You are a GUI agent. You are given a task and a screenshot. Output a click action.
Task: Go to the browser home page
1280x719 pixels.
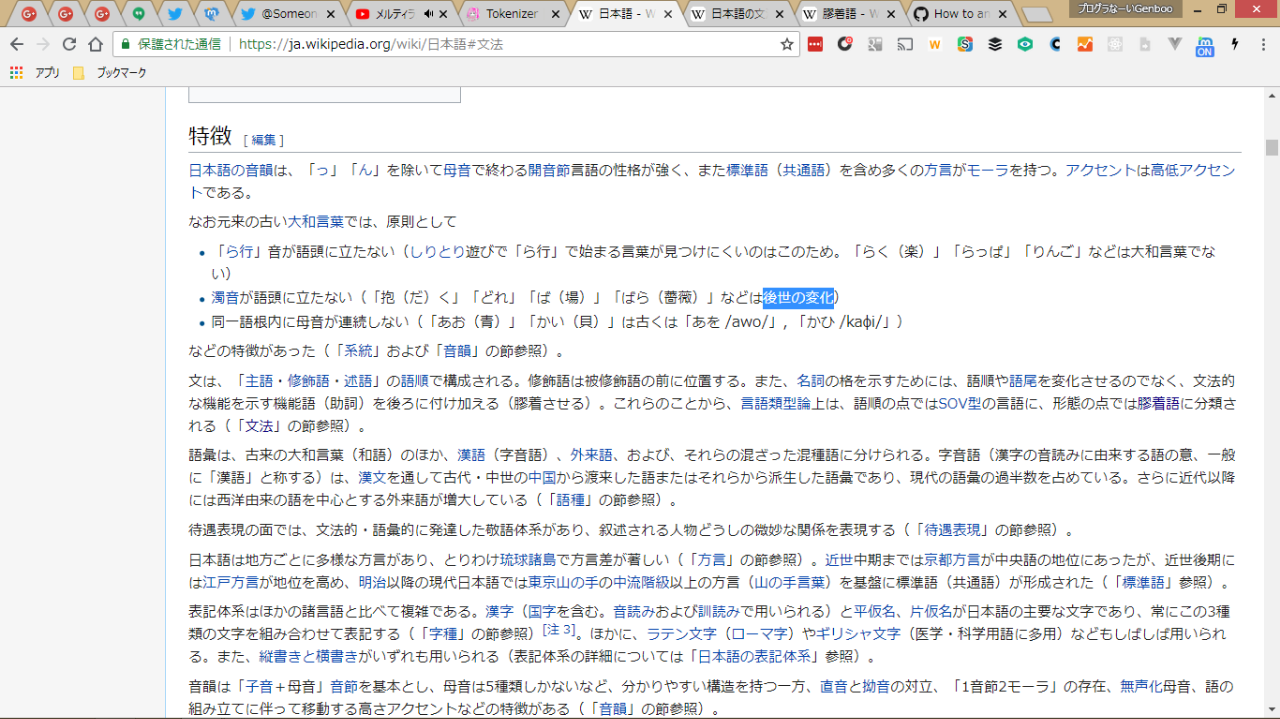pos(95,44)
